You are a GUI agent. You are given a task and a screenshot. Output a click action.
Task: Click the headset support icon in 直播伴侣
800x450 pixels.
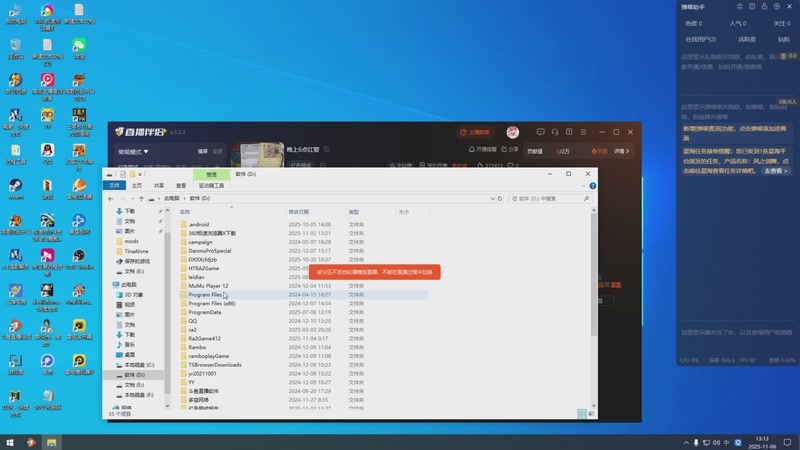[555, 132]
